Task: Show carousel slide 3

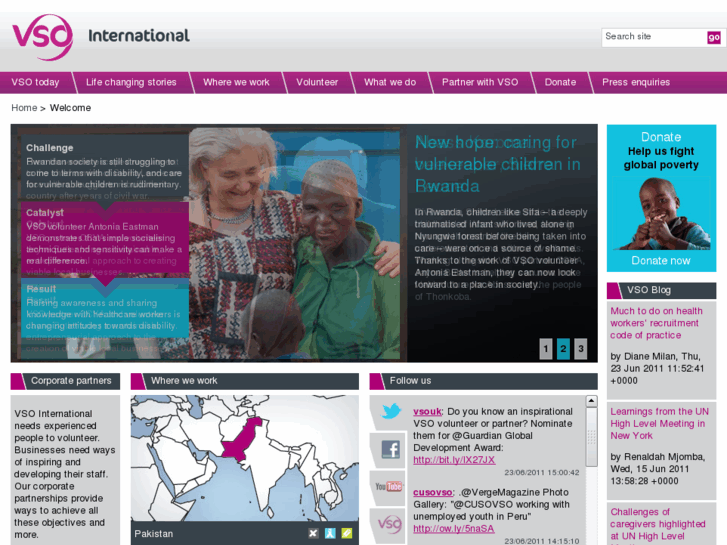Action: click(581, 349)
